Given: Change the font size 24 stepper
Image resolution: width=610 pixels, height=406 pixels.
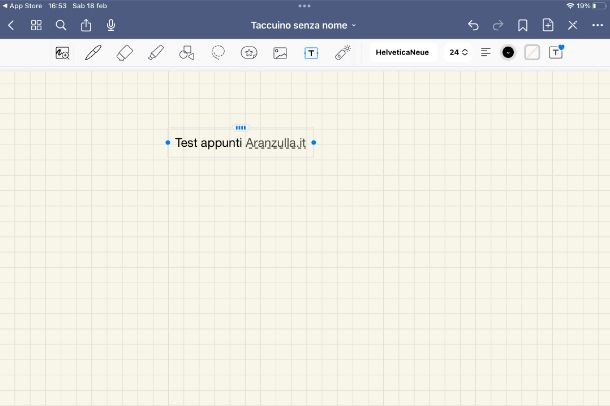Looking at the screenshot, I should click(x=458, y=52).
